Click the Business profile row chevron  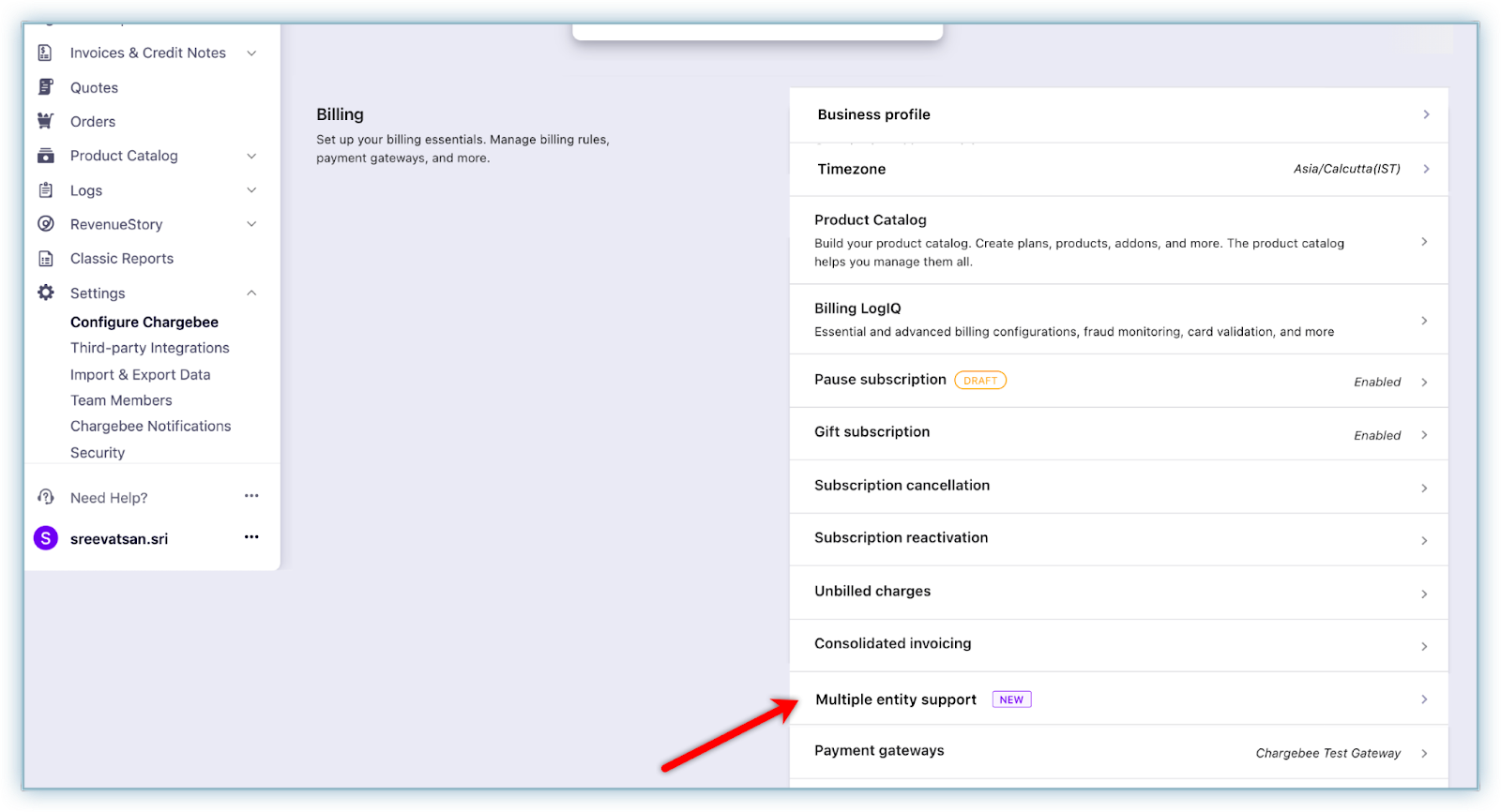click(x=1426, y=114)
